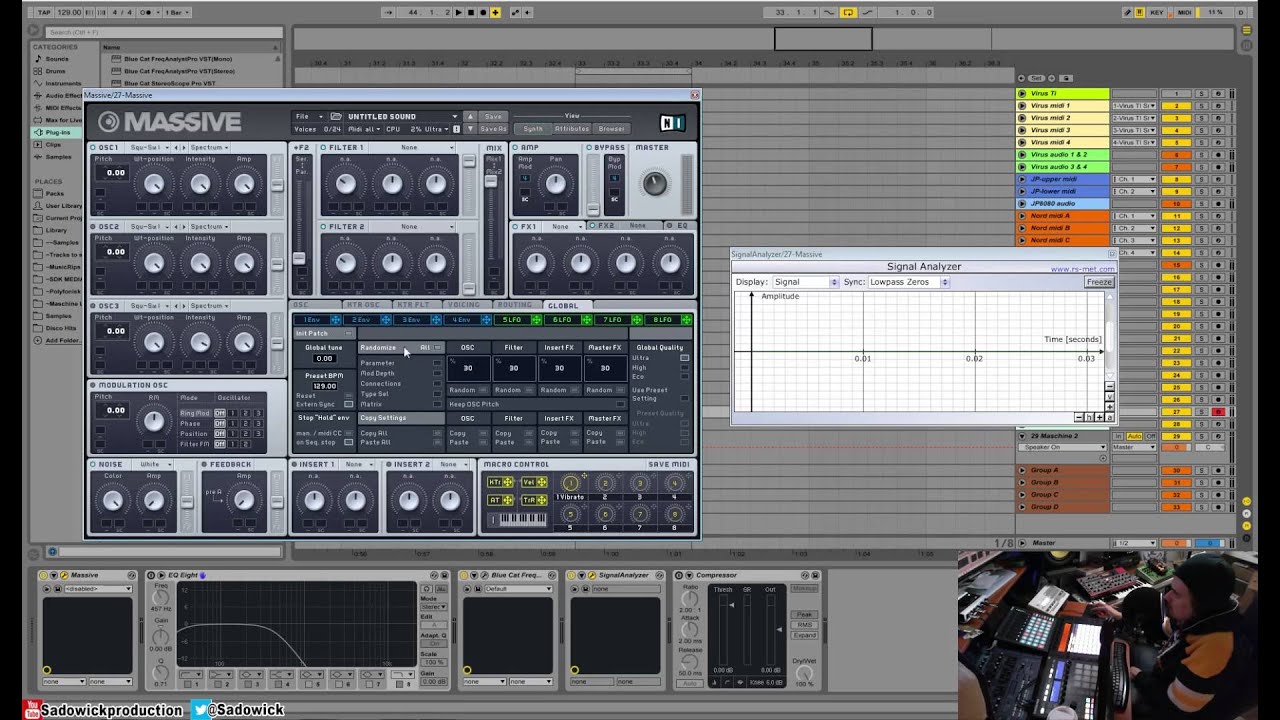Viewport: 1280px width, 720px height.
Task: Click the YouTube logo icon
Action: point(31,709)
